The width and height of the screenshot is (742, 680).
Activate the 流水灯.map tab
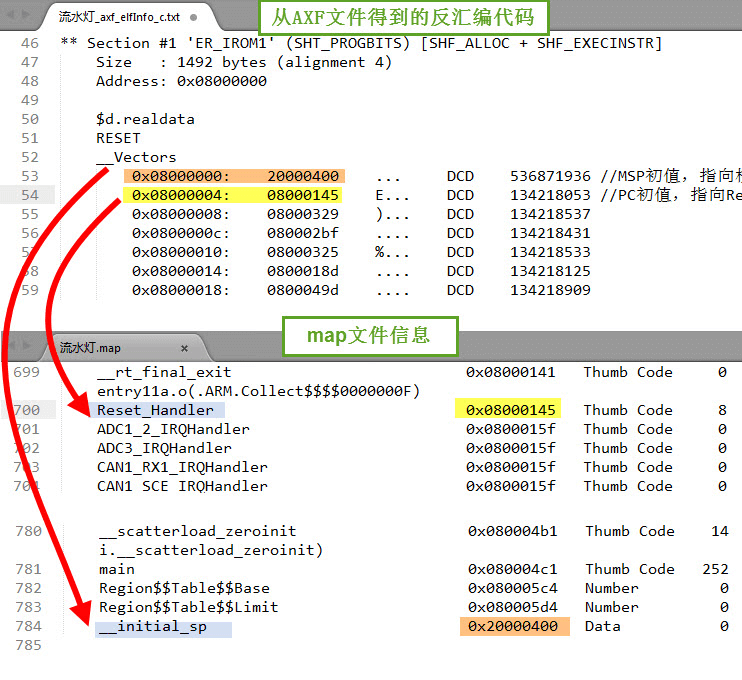[x=92, y=348]
